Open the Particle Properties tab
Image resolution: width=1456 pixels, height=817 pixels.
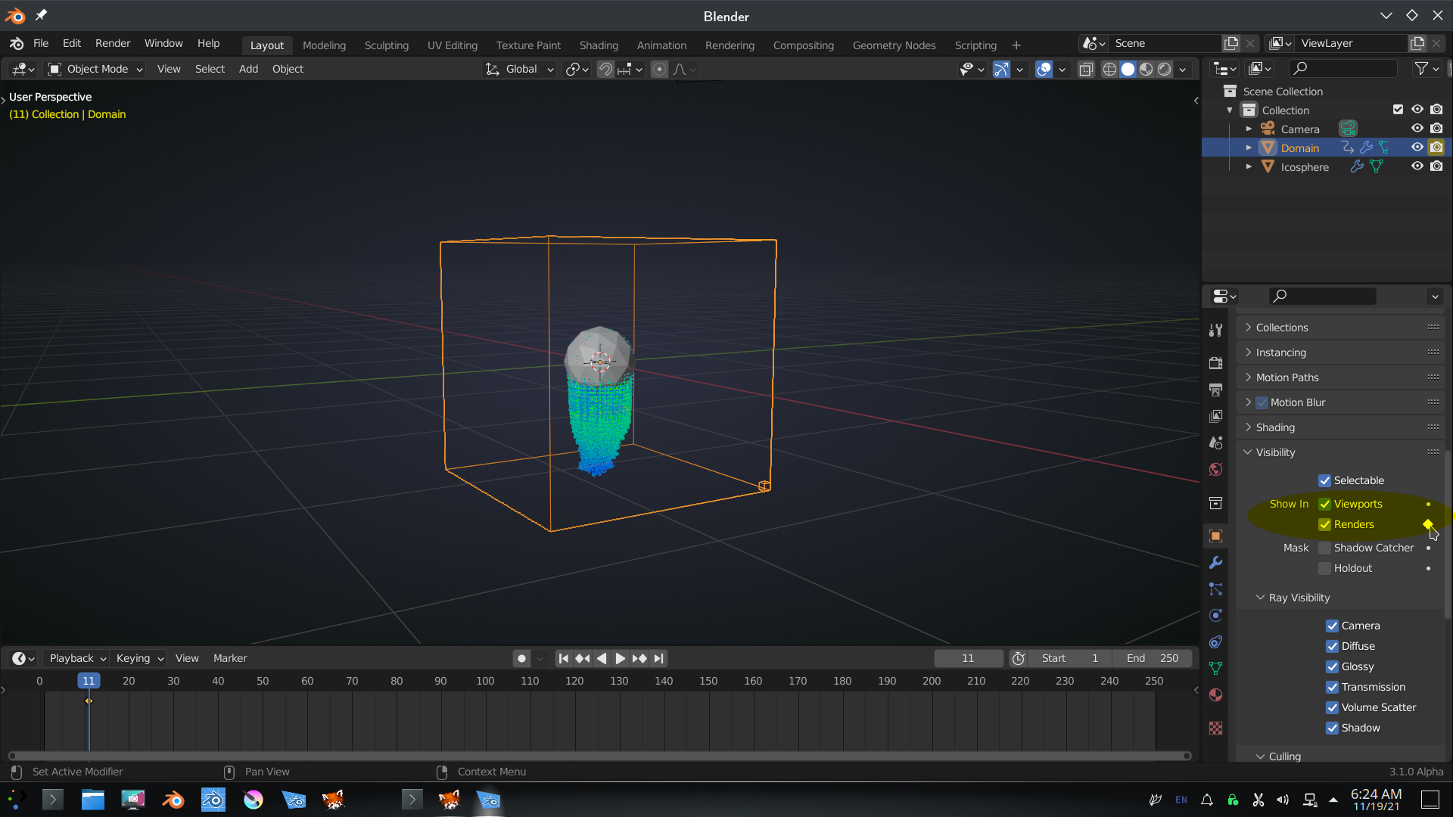coord(1215,589)
